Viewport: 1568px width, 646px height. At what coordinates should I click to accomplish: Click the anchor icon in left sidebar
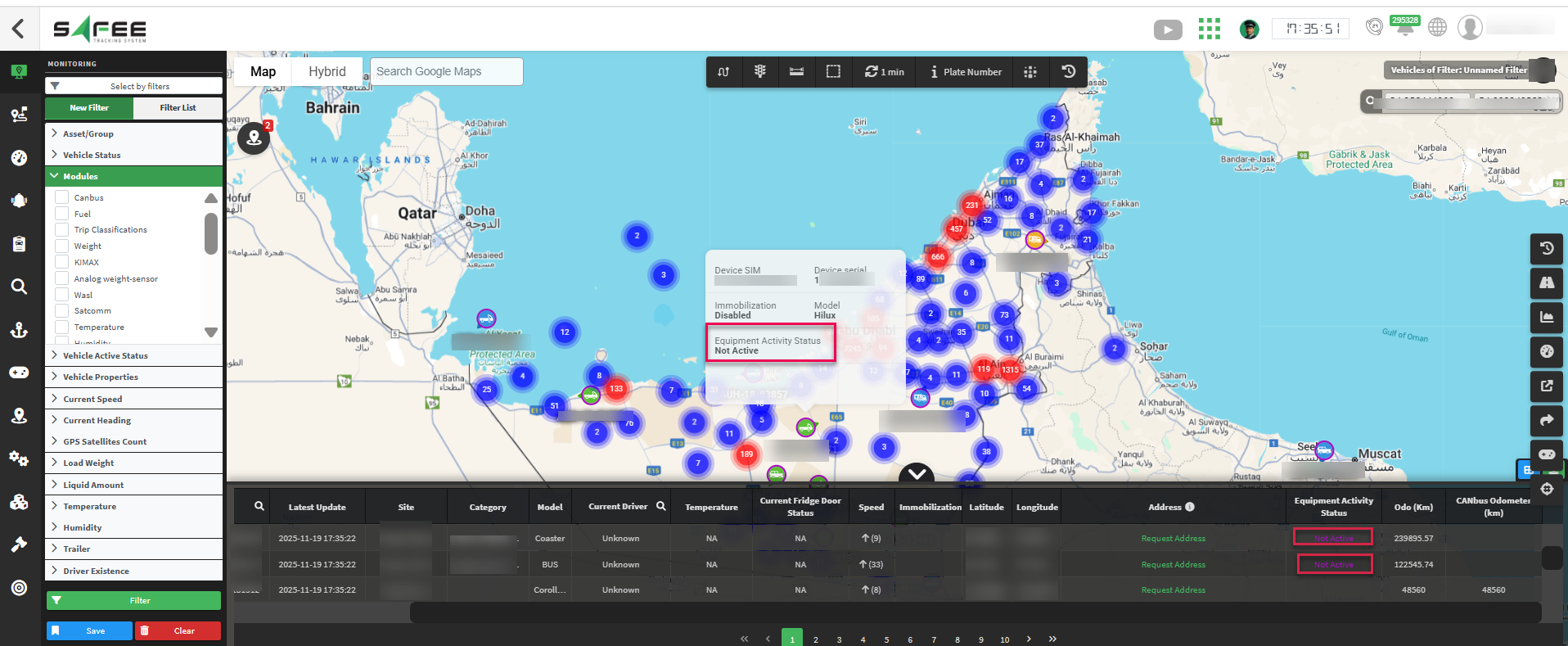pyautogui.click(x=19, y=329)
